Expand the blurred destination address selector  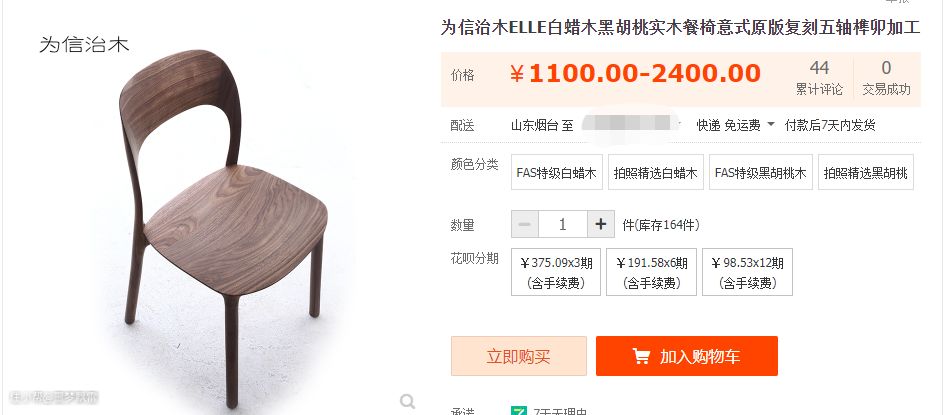tap(629, 125)
